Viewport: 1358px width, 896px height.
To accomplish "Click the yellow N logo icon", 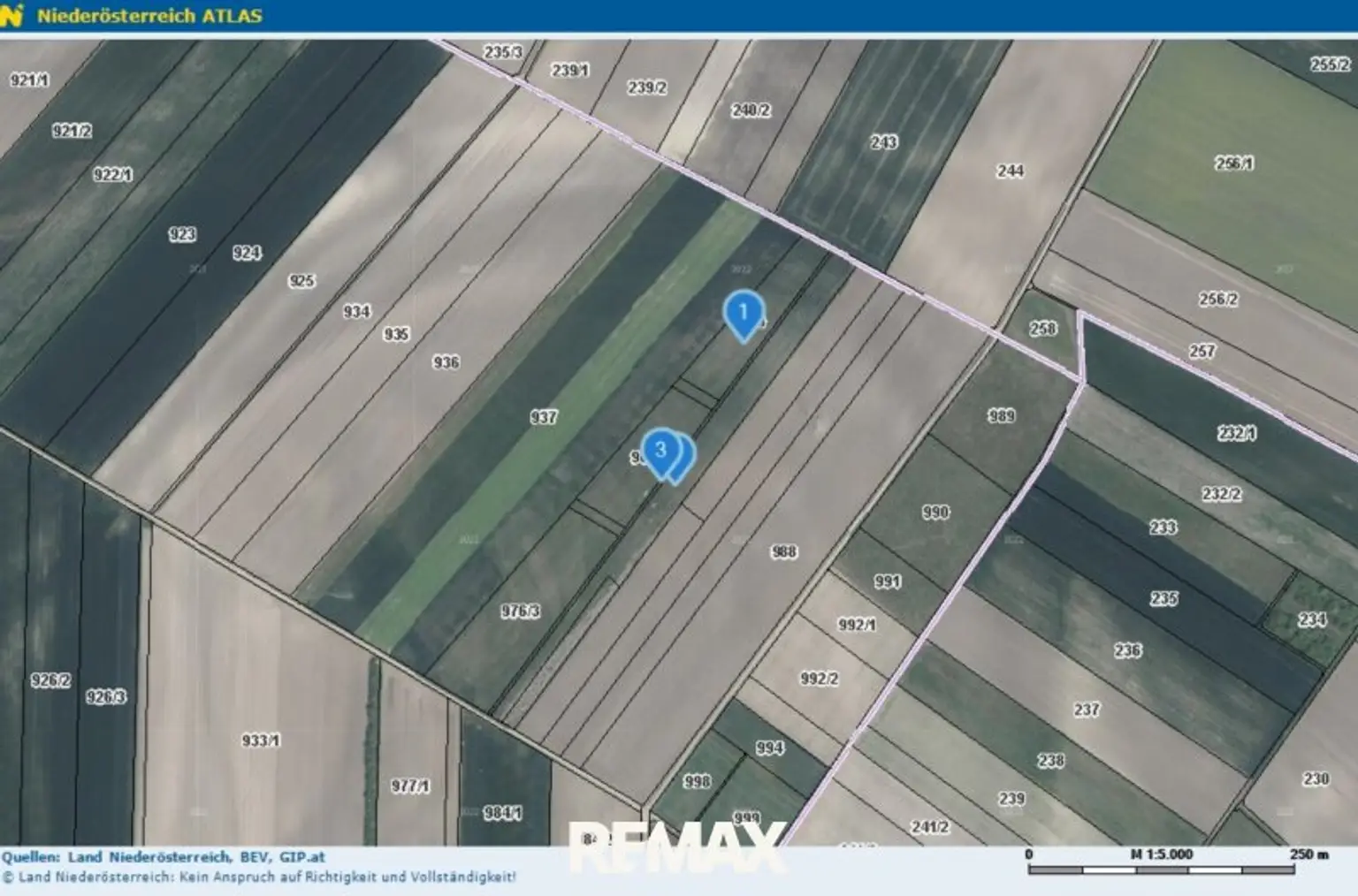I will pos(11,16).
